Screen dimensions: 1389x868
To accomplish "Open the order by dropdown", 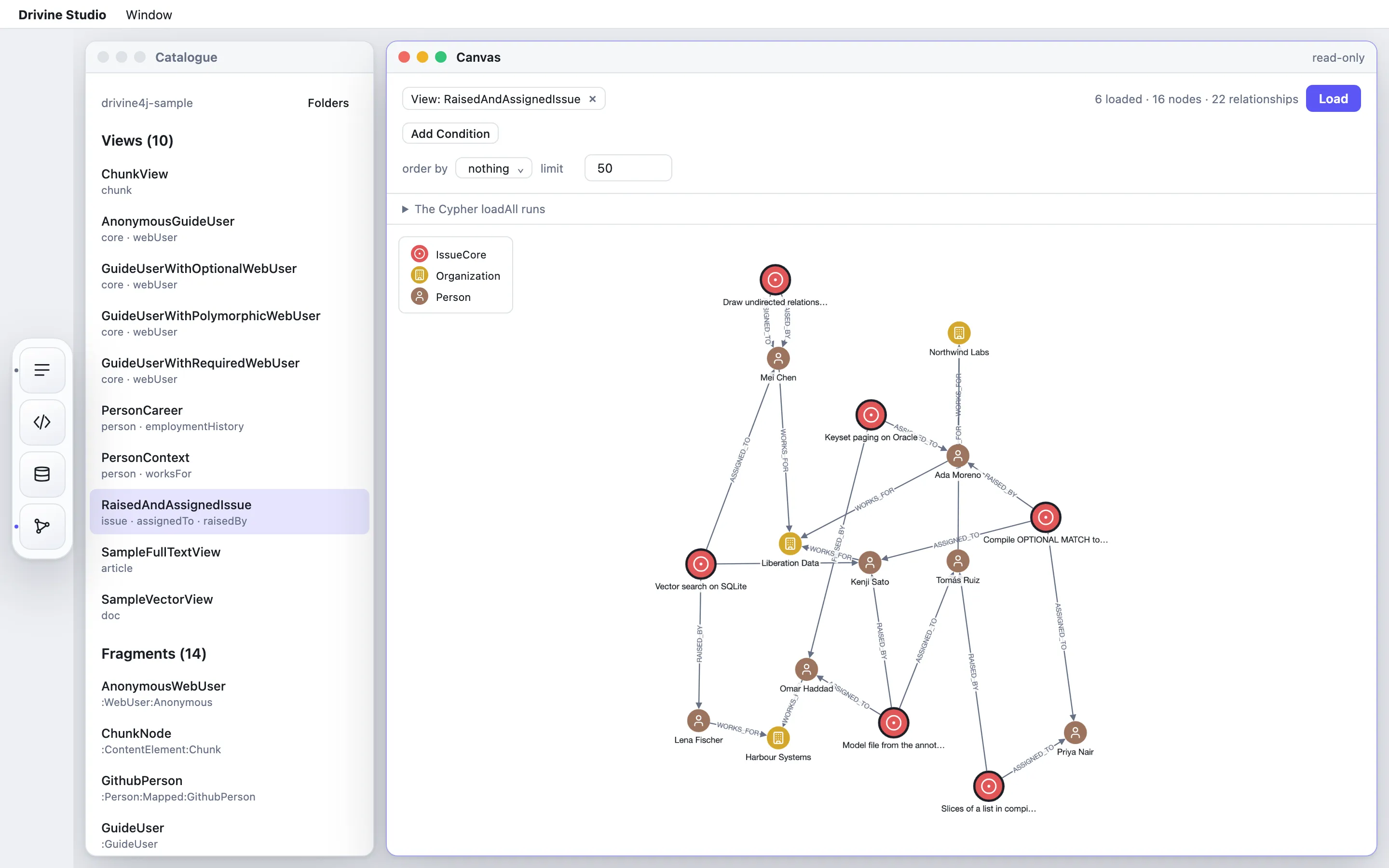I will tap(493, 168).
